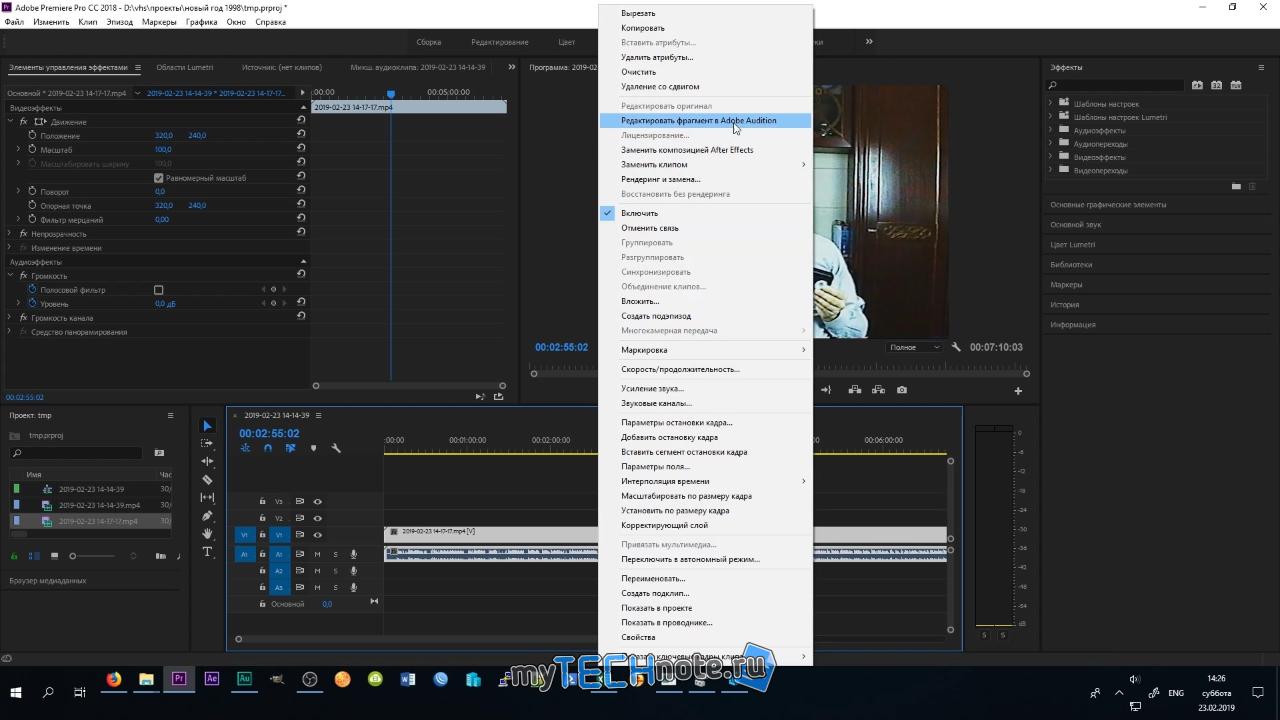Create a new custom bin in Effects panel
Viewport: 1280px width, 720px height.
coord(1237,186)
